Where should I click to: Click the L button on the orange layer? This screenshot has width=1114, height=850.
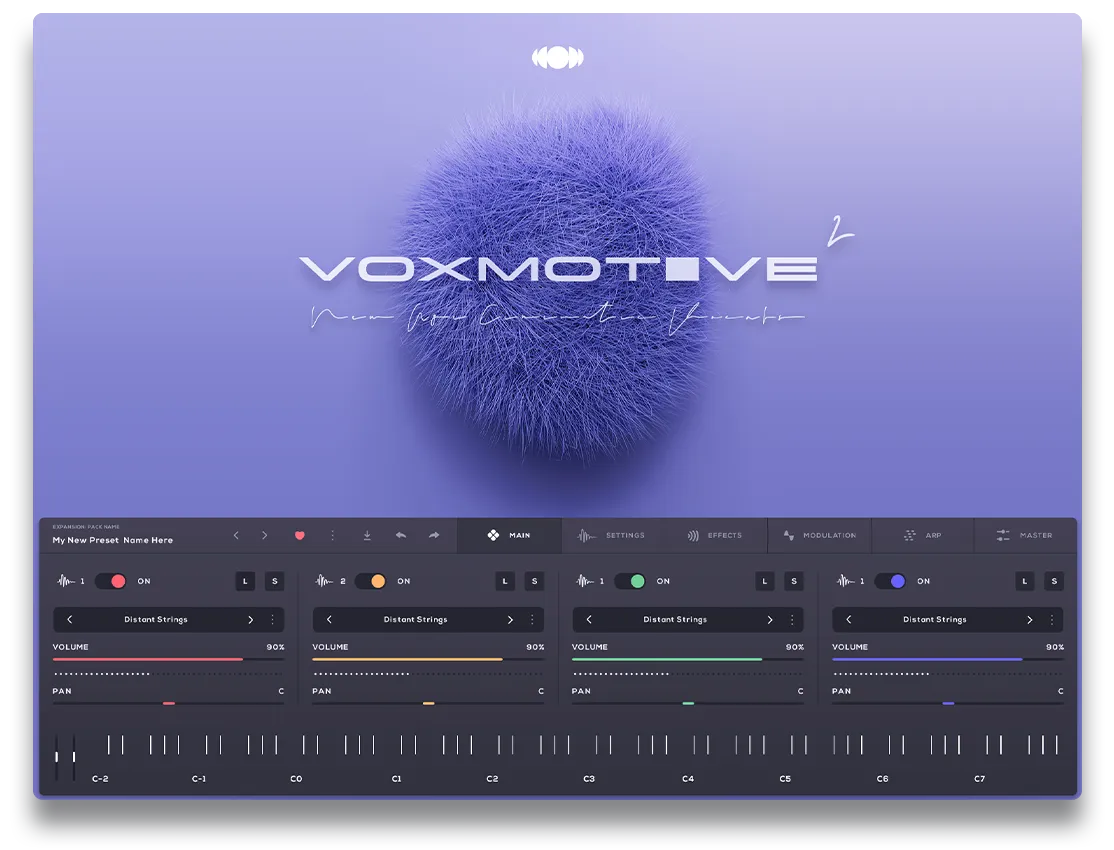505,581
